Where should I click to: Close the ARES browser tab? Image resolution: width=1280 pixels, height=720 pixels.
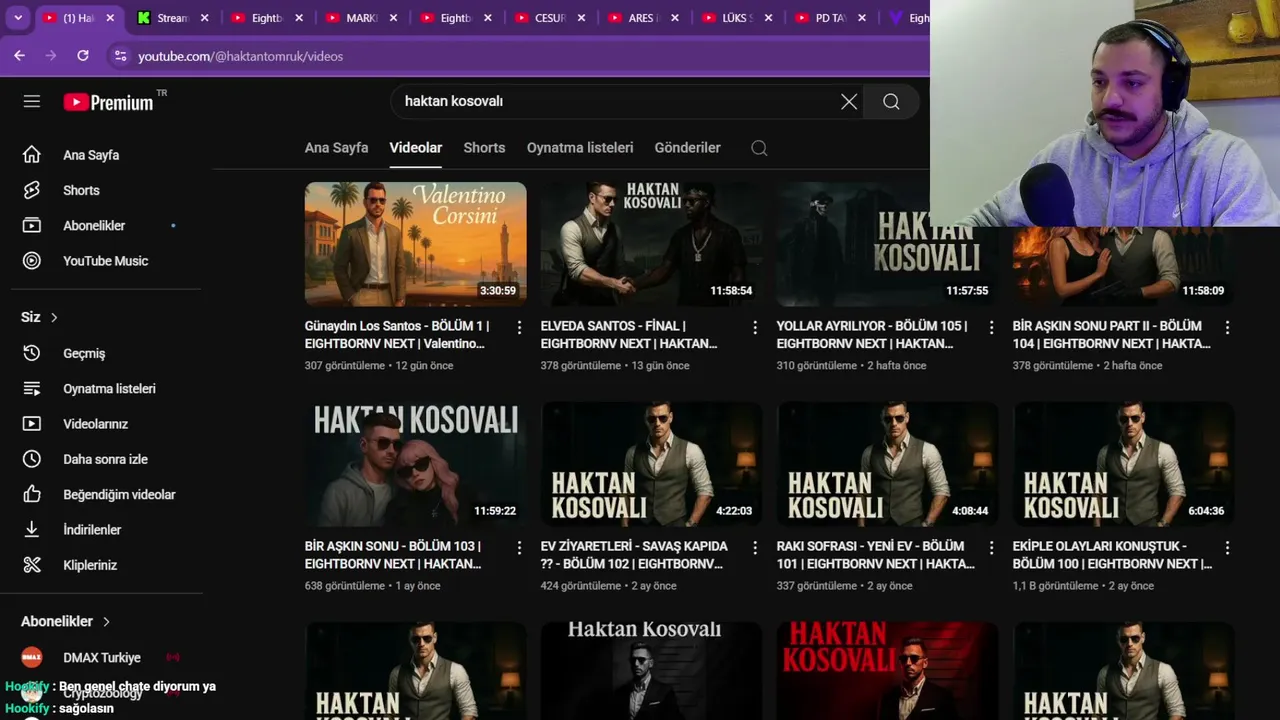pos(675,18)
